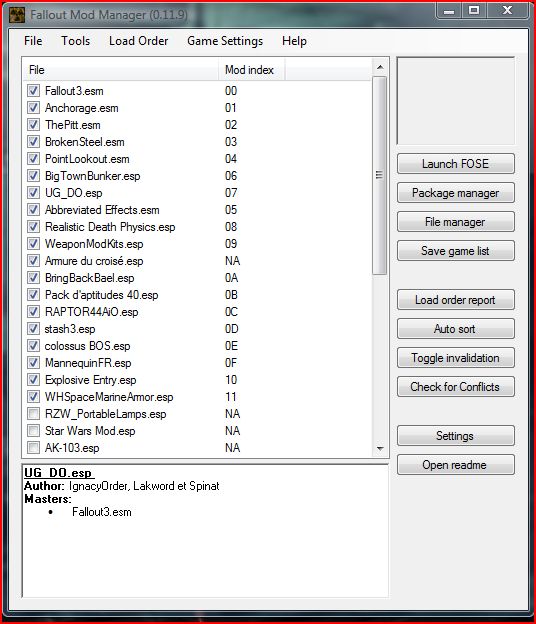Check the Star Wars Mod.esp checkbox

[x=33, y=431]
